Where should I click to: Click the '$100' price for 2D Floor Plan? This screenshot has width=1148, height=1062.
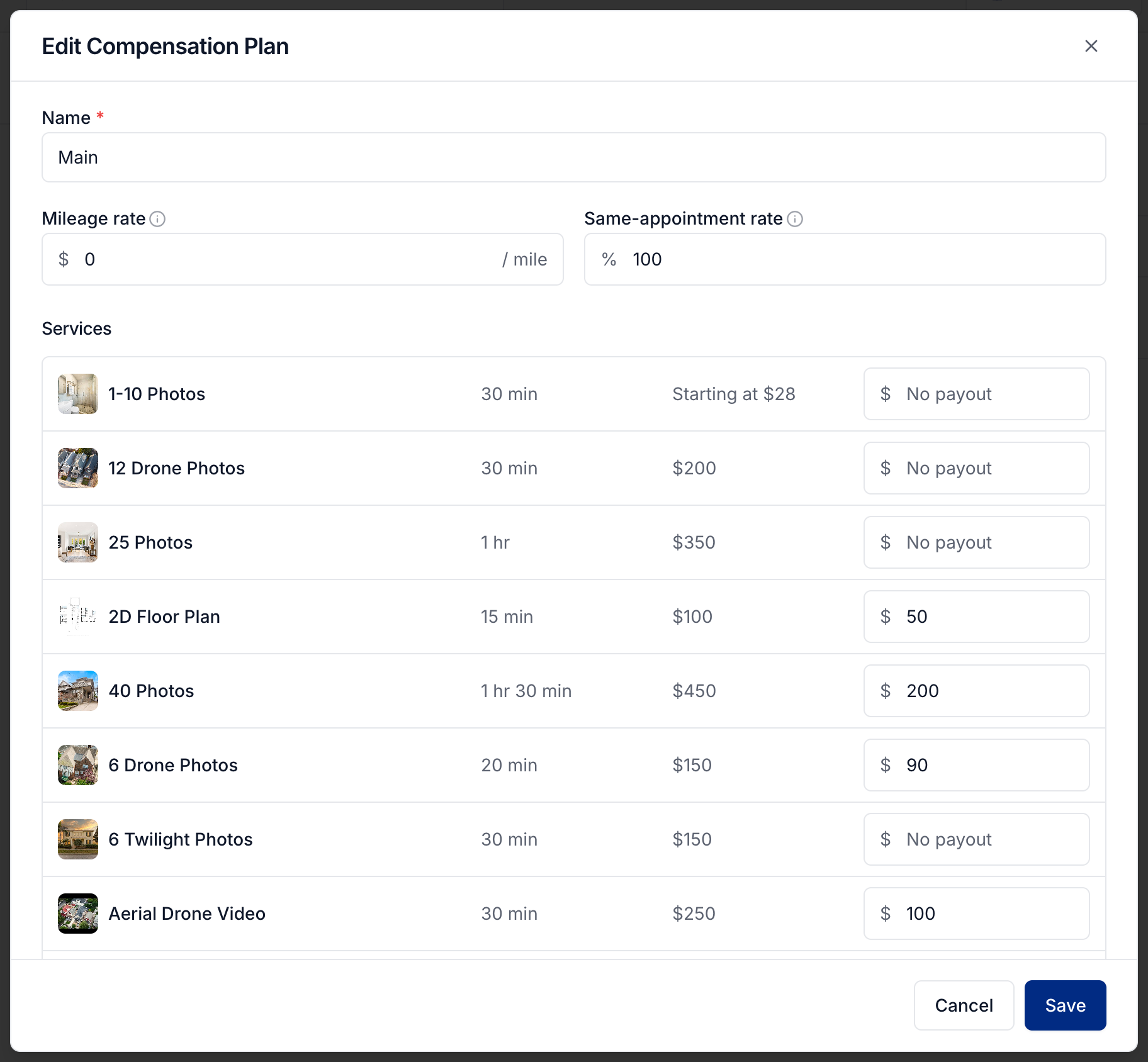(x=692, y=617)
